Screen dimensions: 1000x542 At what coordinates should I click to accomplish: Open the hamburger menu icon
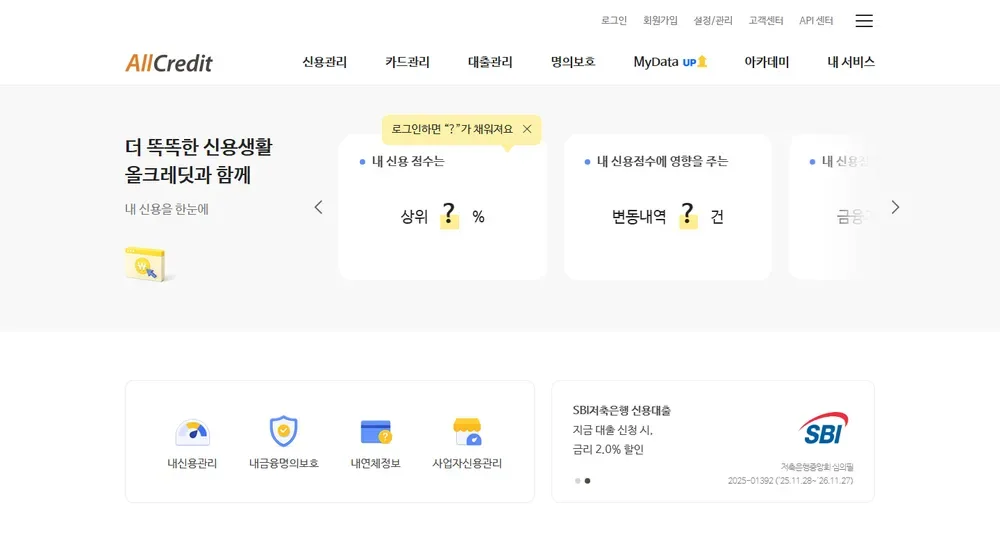[x=864, y=21]
